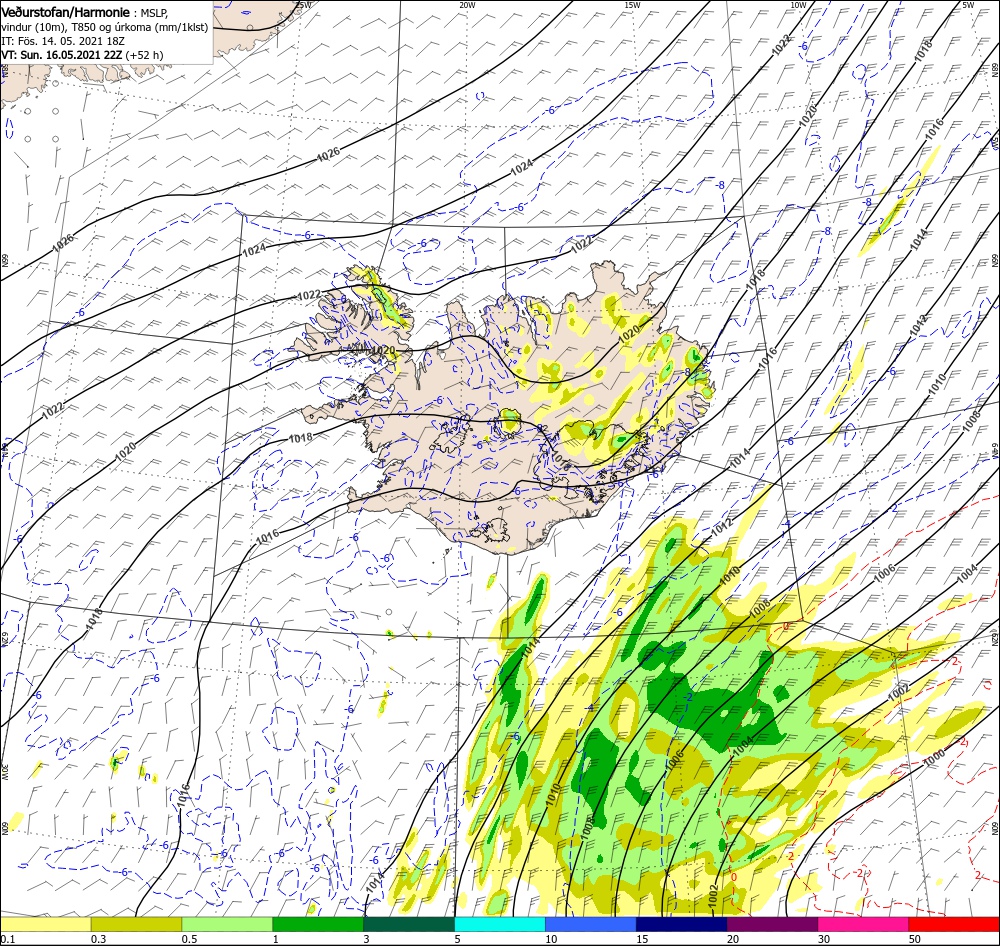
Task: Click the yellow 0.1–0.3 precipitation legend swatch
Action: 45,924
